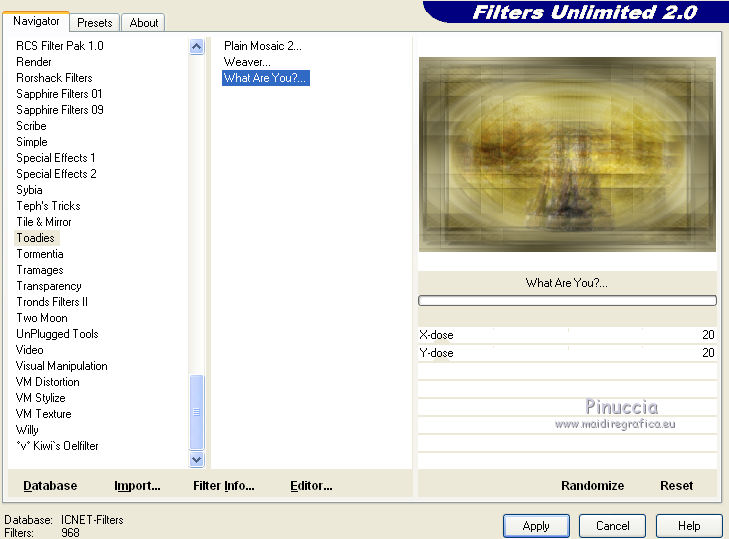Cancel the filter dialog
The image size is (729, 539).
pos(612,526)
